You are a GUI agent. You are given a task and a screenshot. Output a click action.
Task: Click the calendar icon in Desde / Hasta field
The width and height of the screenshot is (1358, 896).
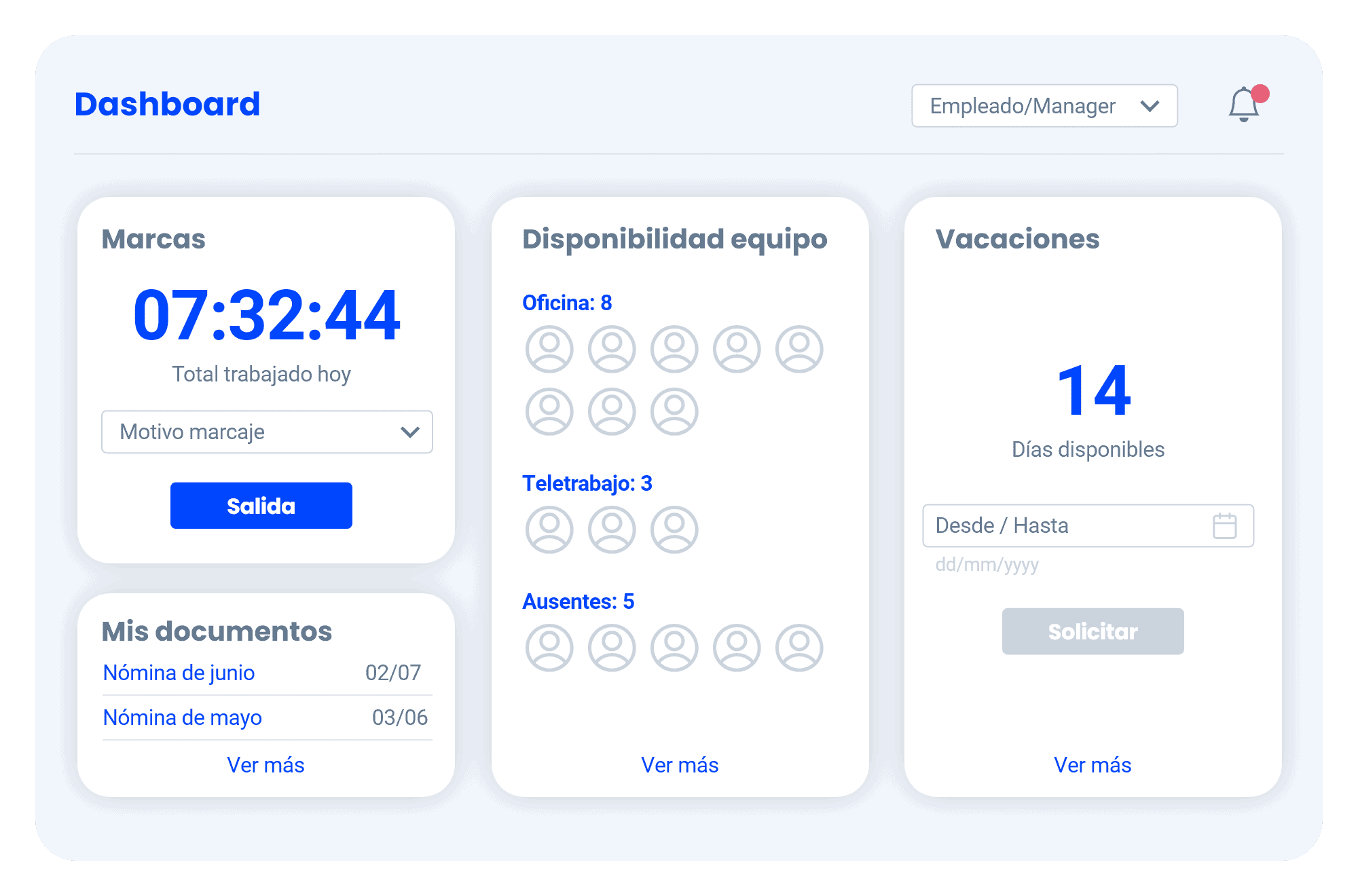point(1225,526)
